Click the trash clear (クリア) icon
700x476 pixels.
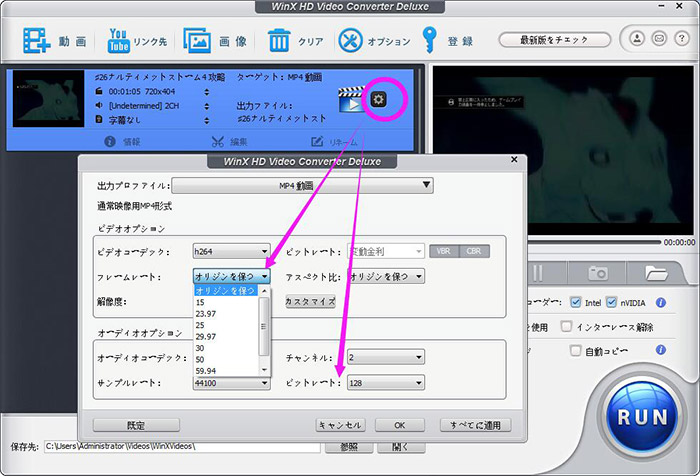point(279,41)
